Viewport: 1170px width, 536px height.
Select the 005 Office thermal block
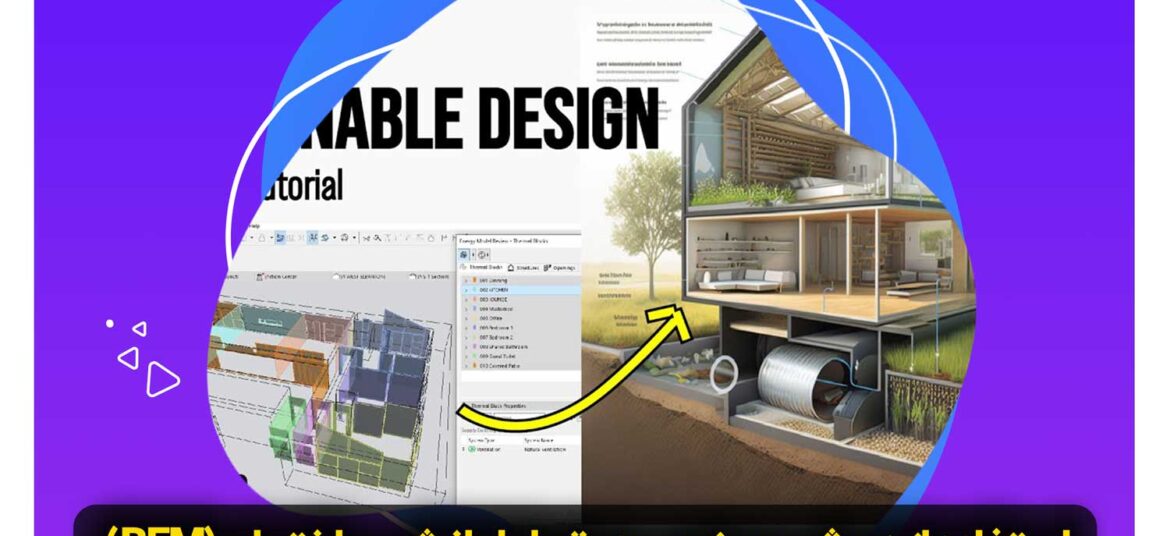521,318
